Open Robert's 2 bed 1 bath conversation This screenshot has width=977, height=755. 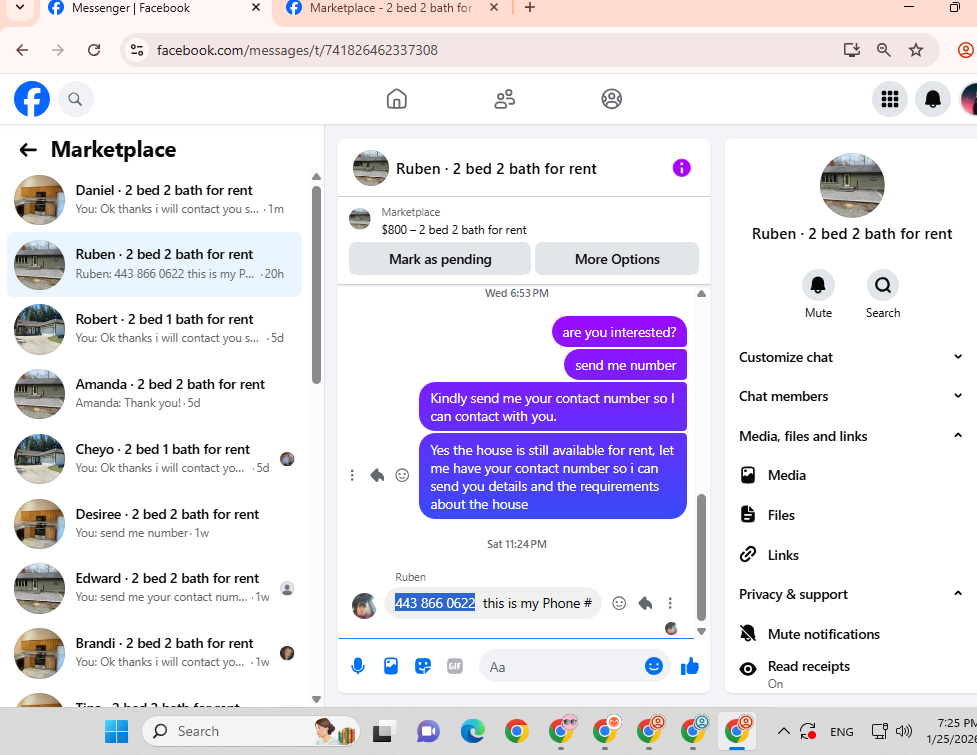tap(155, 328)
